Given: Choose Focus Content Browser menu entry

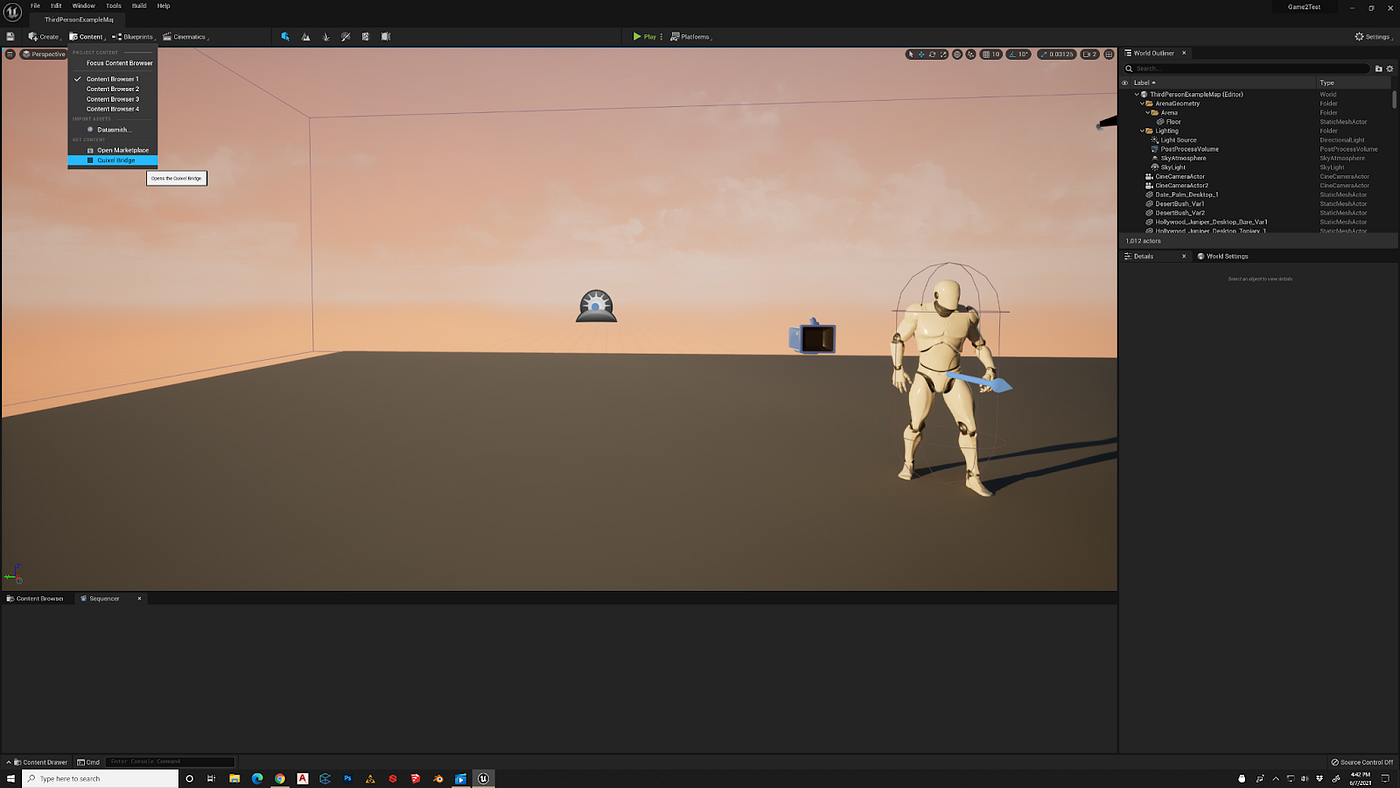Looking at the screenshot, I should pos(112,63).
